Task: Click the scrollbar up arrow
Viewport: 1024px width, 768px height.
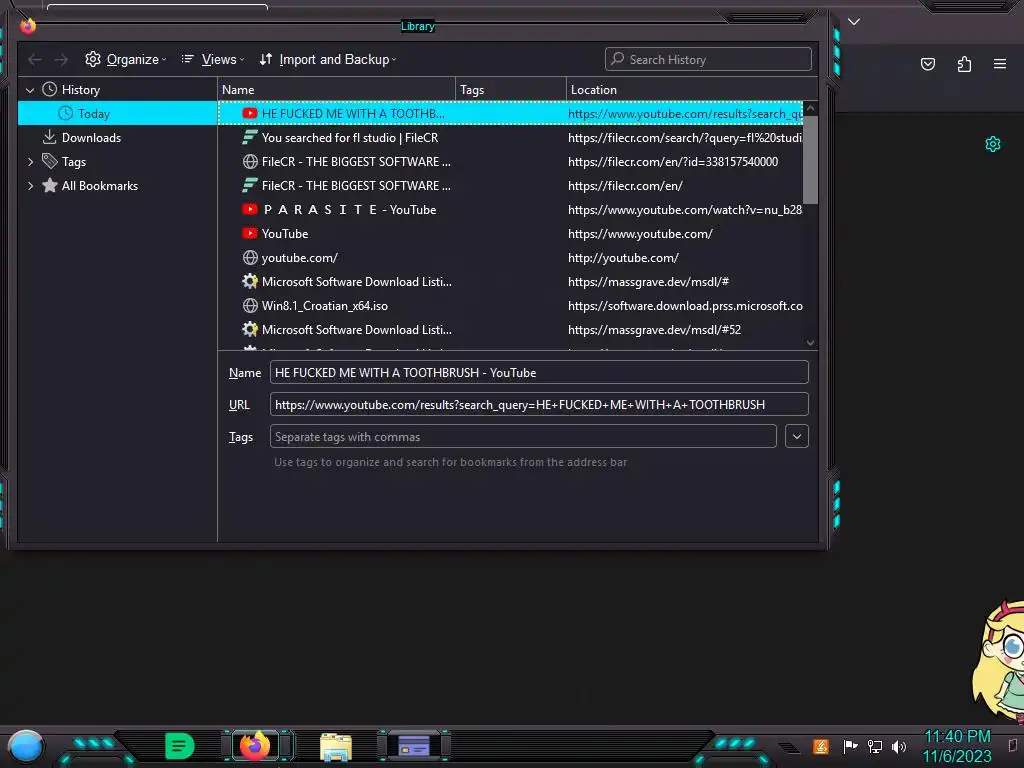Action: tap(810, 108)
